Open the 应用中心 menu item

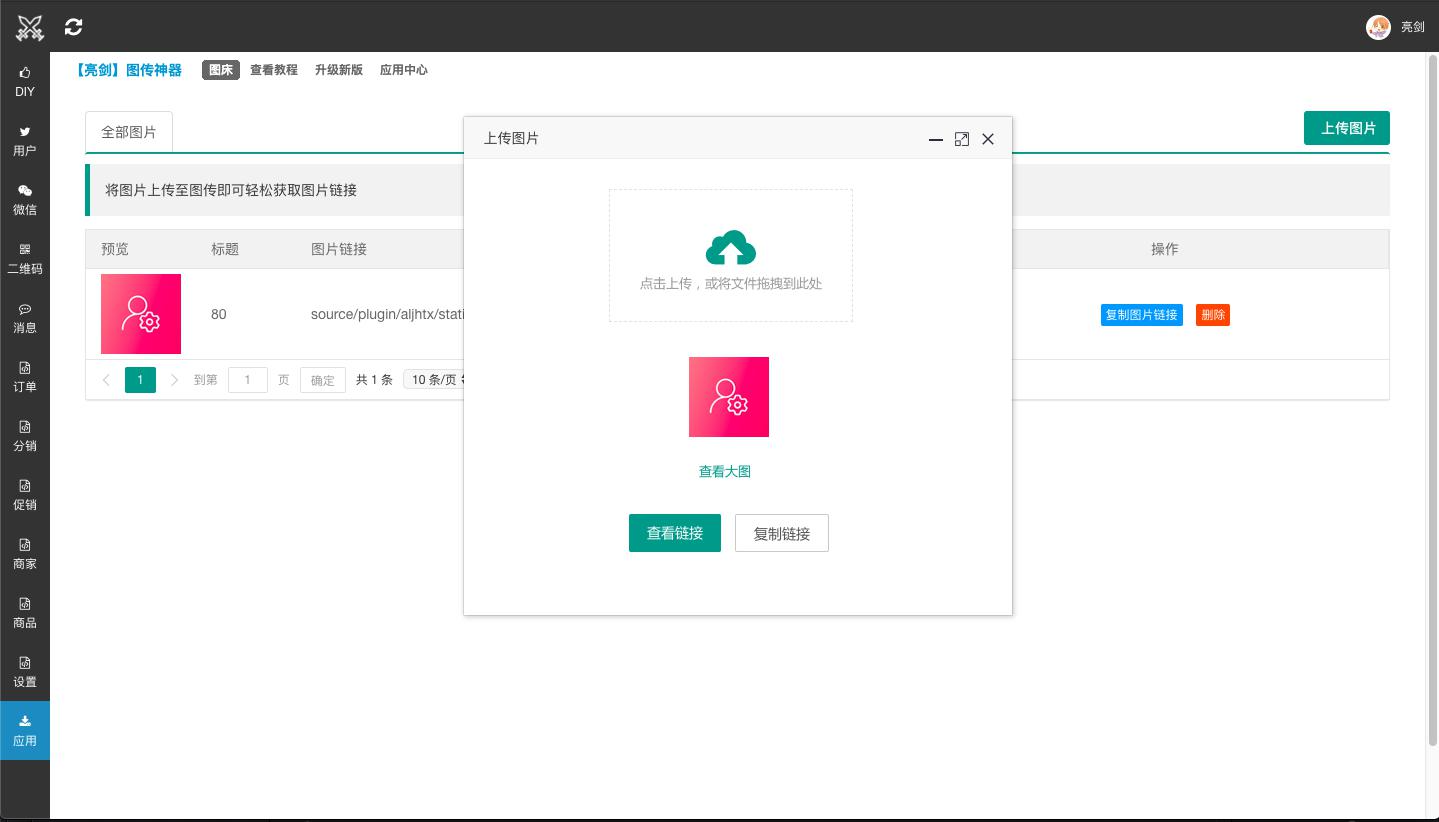point(404,70)
